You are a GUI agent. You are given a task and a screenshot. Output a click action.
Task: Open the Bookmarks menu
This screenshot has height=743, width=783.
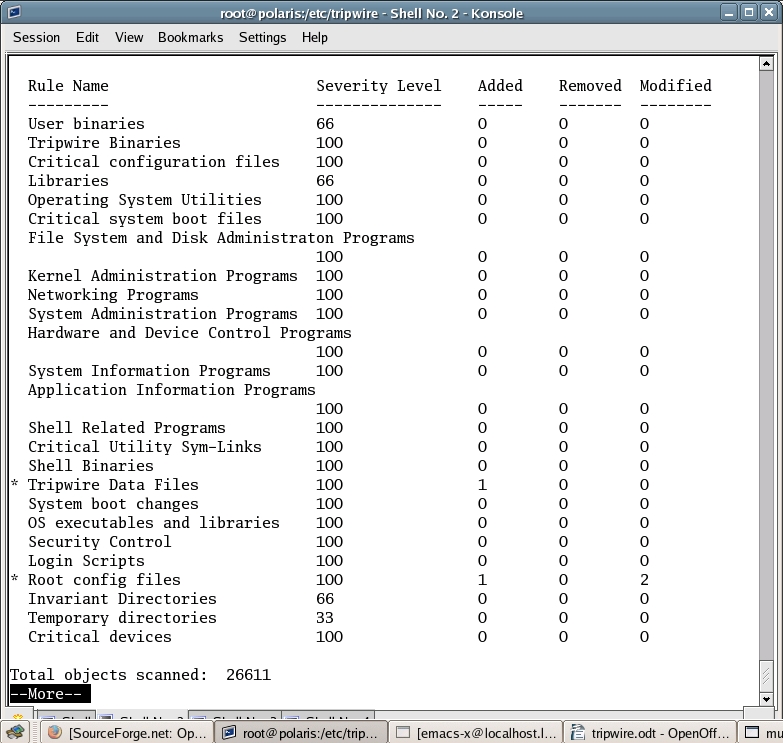[x=190, y=37]
